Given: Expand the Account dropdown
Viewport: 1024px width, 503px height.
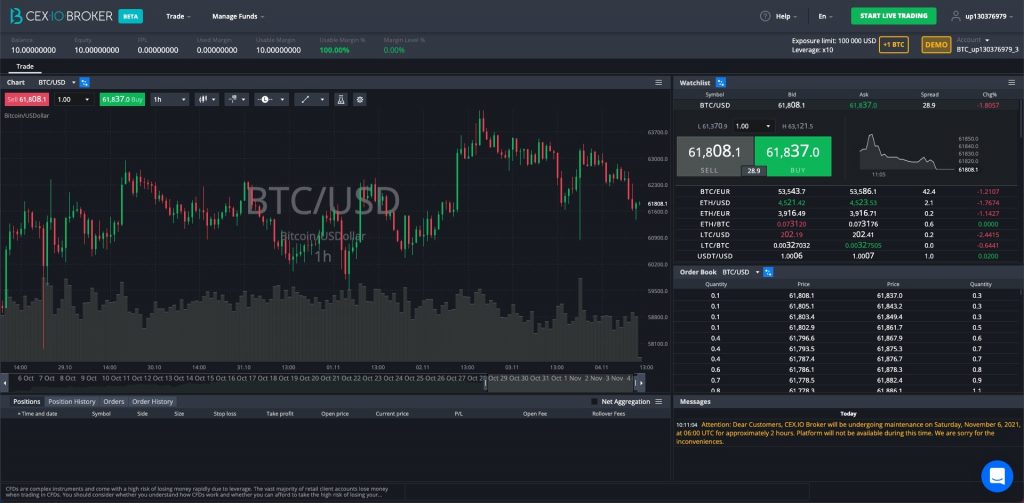Looking at the screenshot, I should tap(972, 40).
